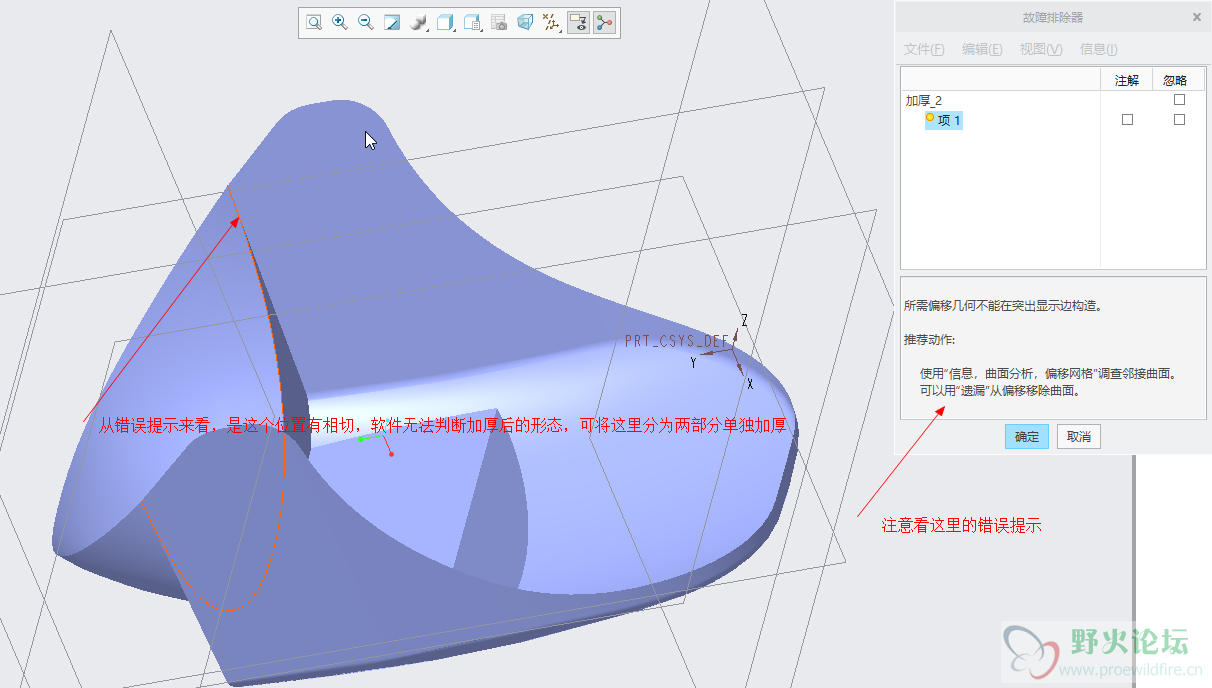Check the 忽略 box for 项 1
This screenshot has height=688, width=1212.
tap(1179, 120)
